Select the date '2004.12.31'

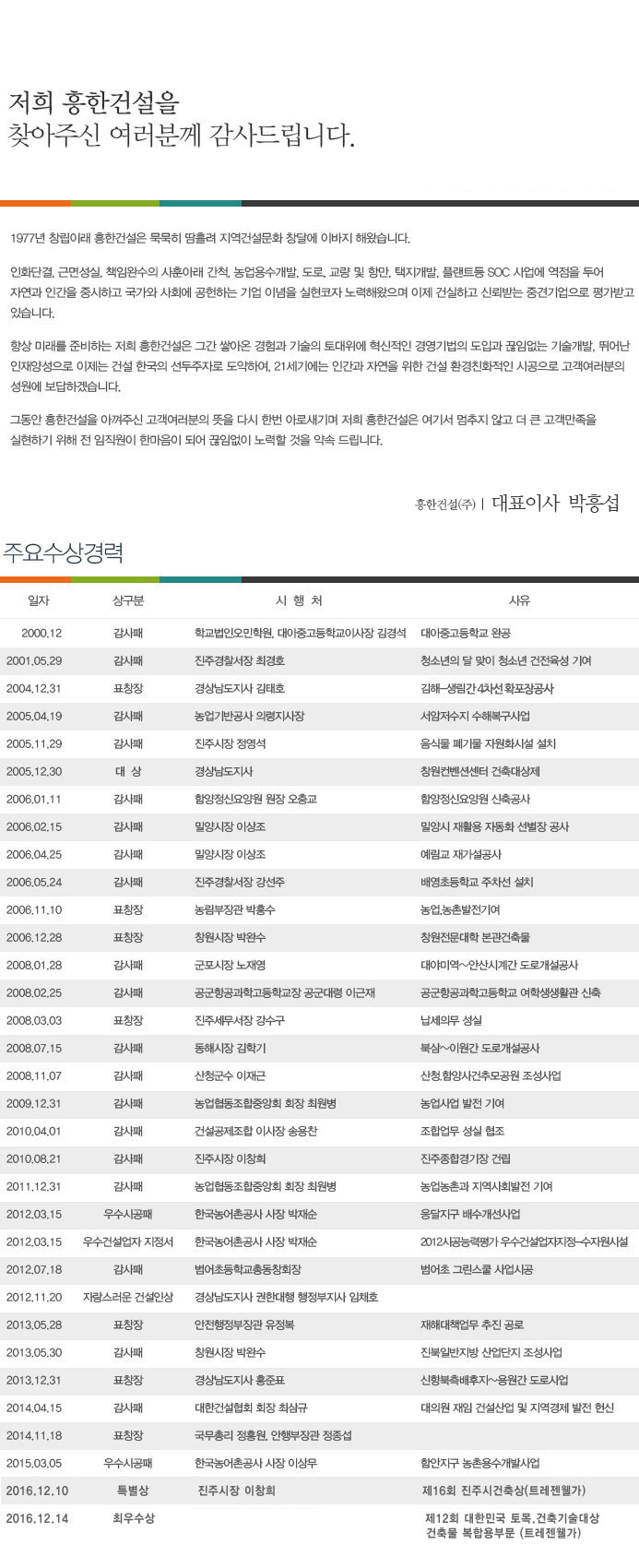34,688
